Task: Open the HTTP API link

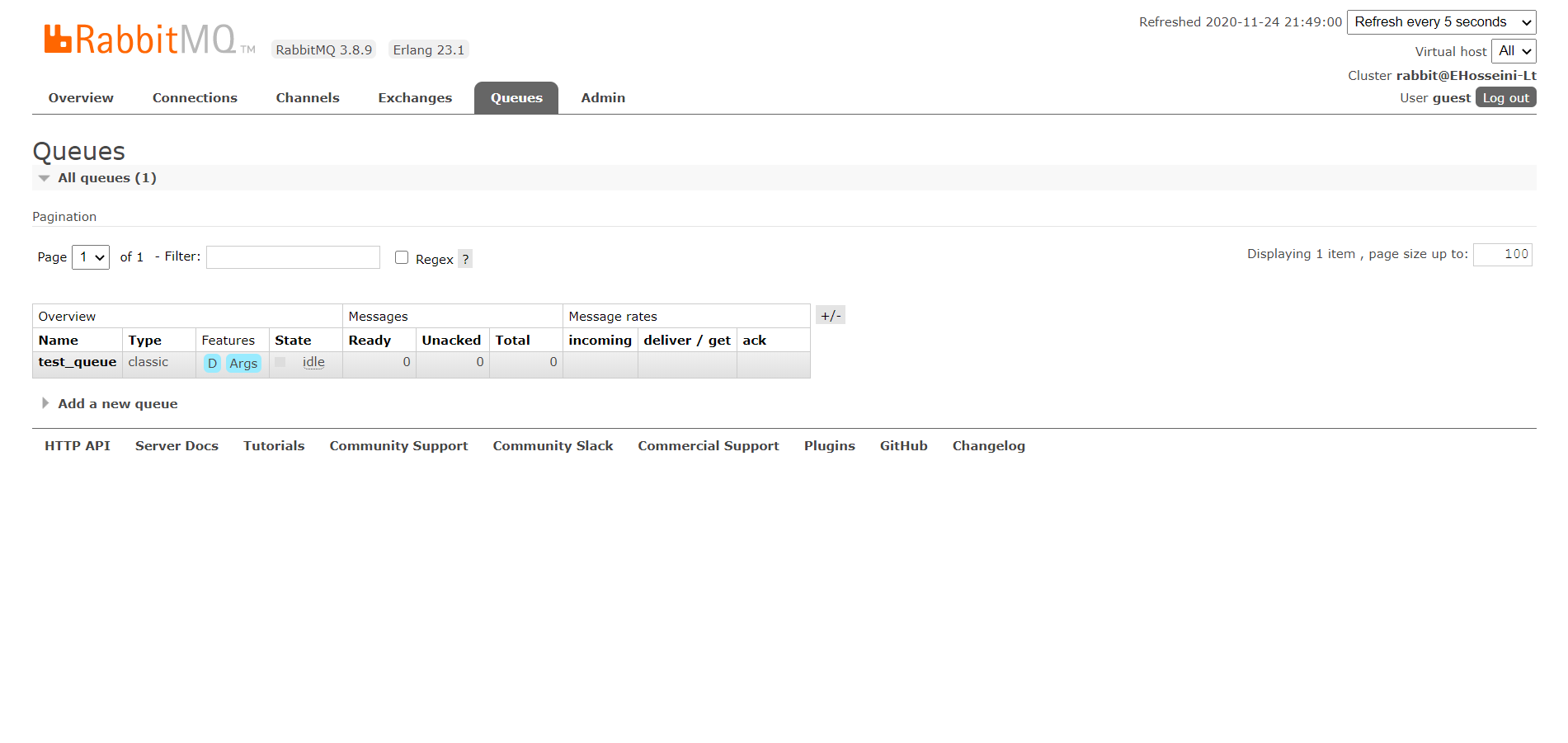Action: coord(78,445)
